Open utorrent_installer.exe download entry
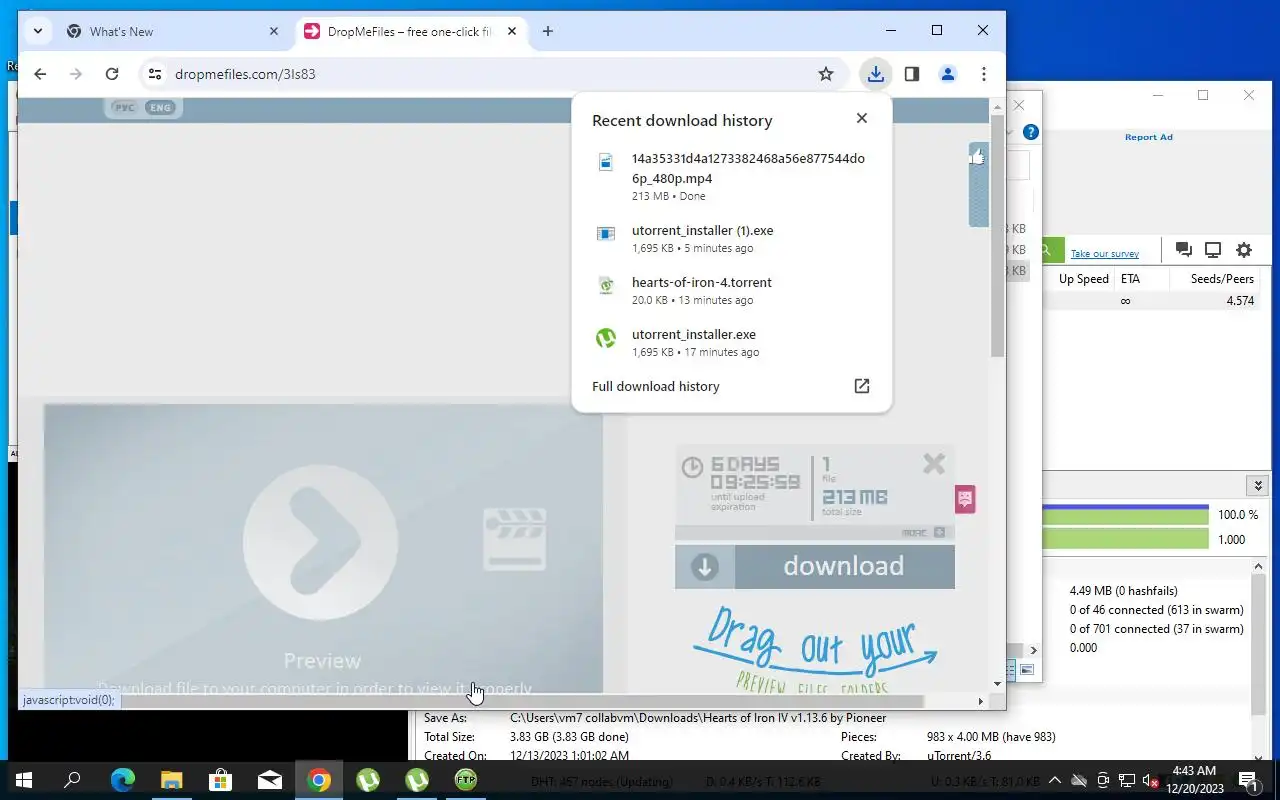Screen dimensions: 1280x800 (x=732, y=342)
